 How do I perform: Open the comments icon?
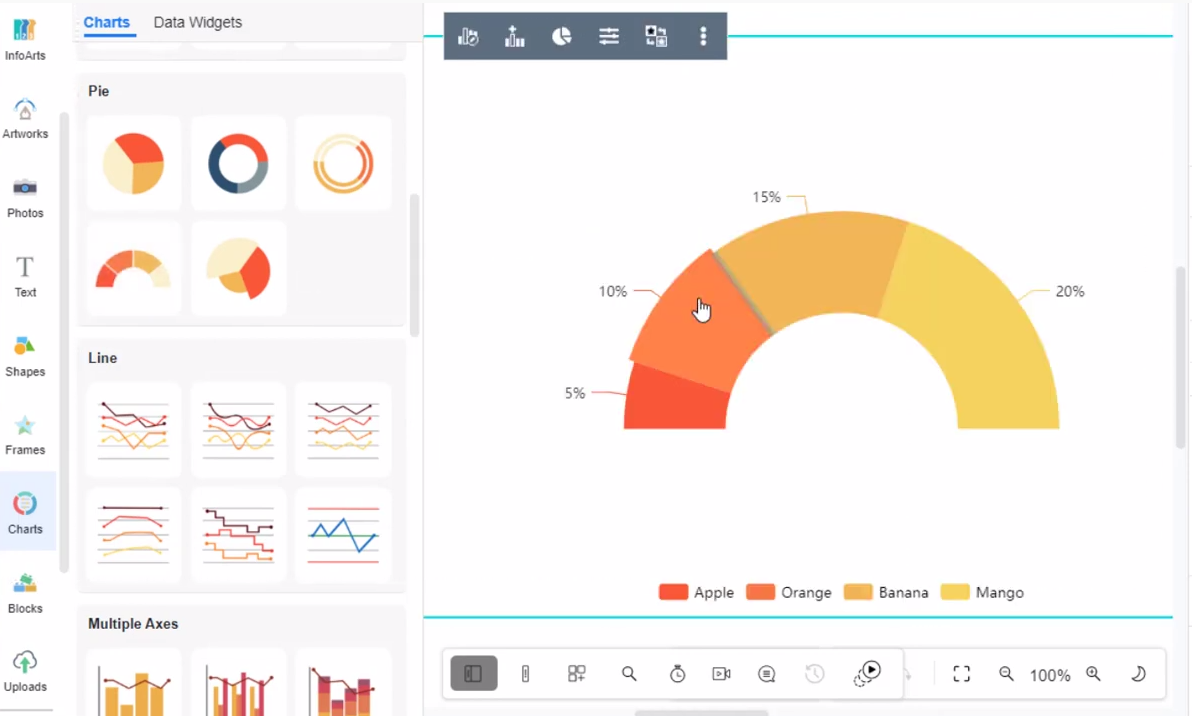tap(766, 674)
